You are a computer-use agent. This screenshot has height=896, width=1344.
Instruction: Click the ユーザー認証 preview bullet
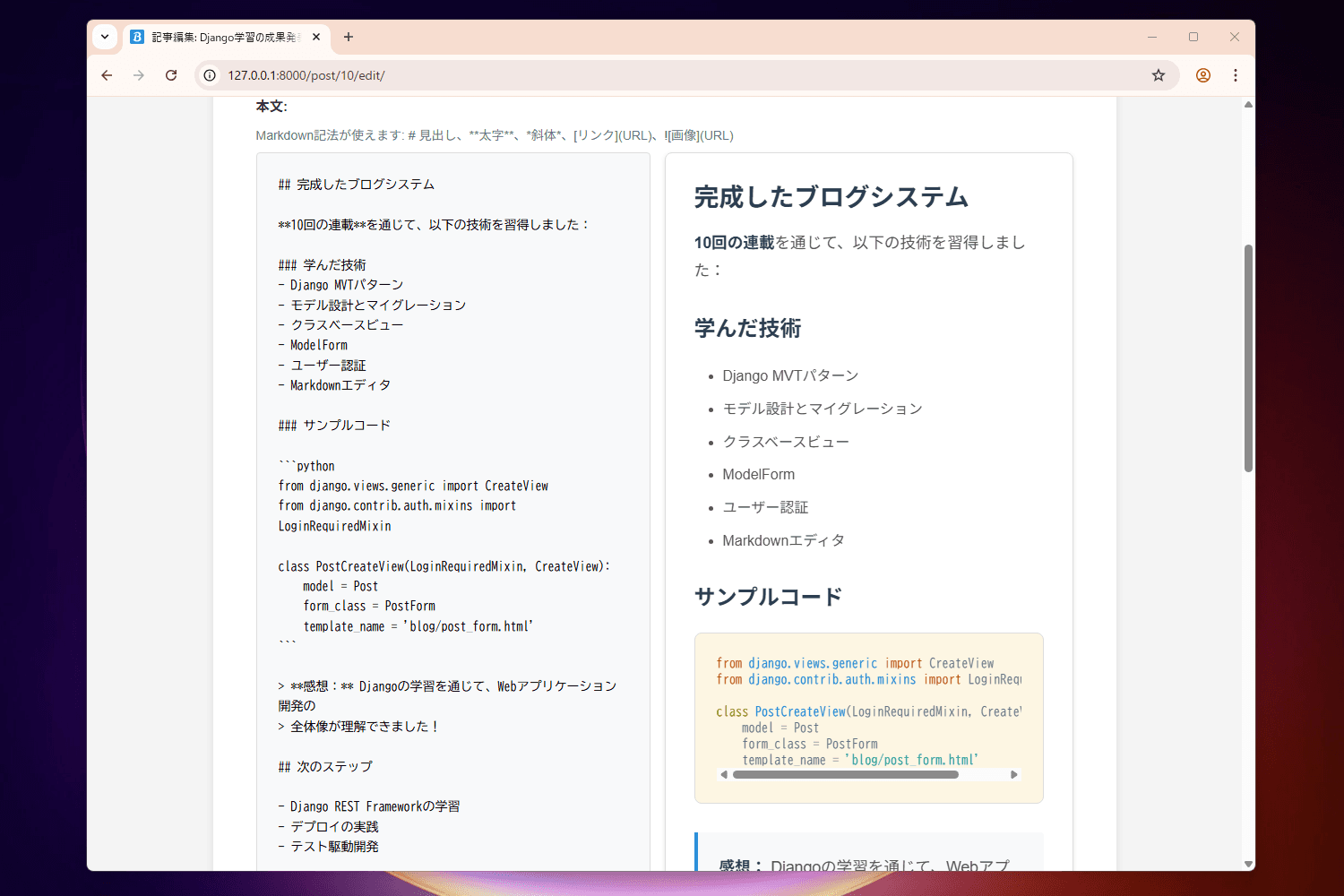point(765,507)
